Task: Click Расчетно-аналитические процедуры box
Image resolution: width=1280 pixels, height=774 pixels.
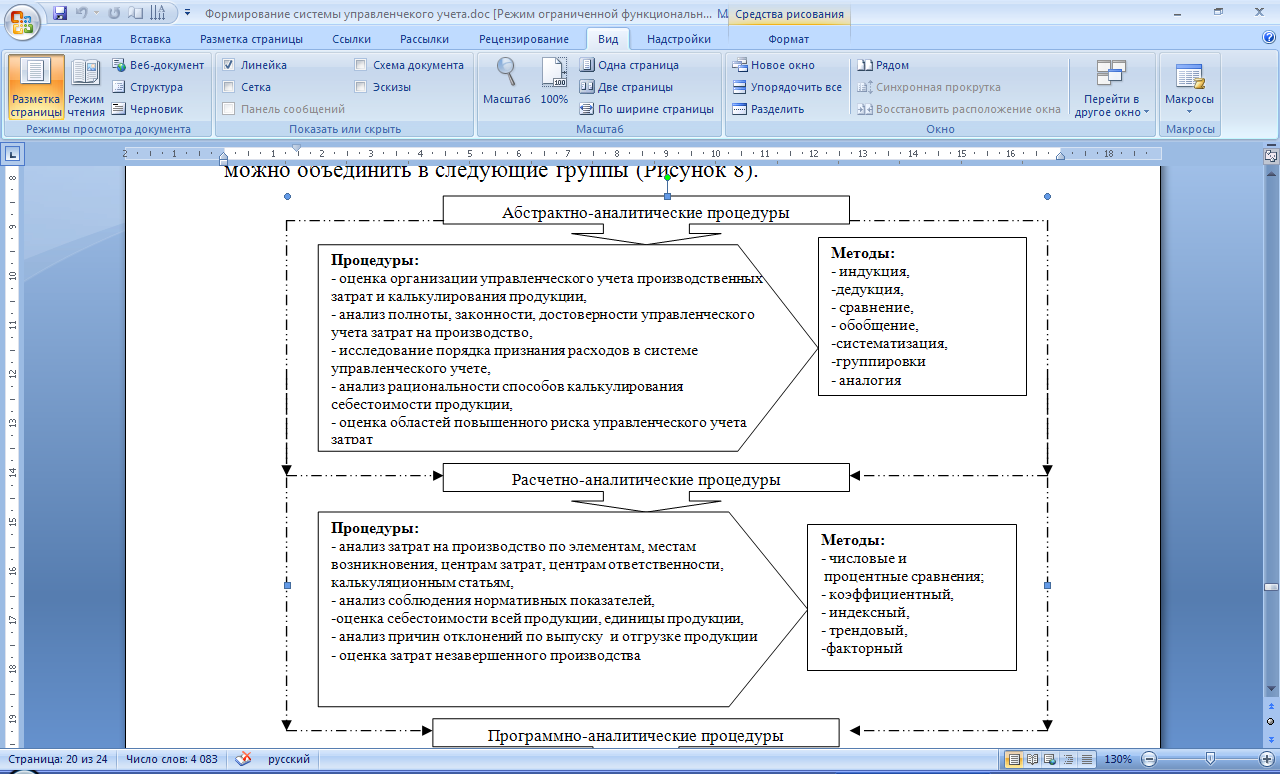Action: tap(646, 477)
